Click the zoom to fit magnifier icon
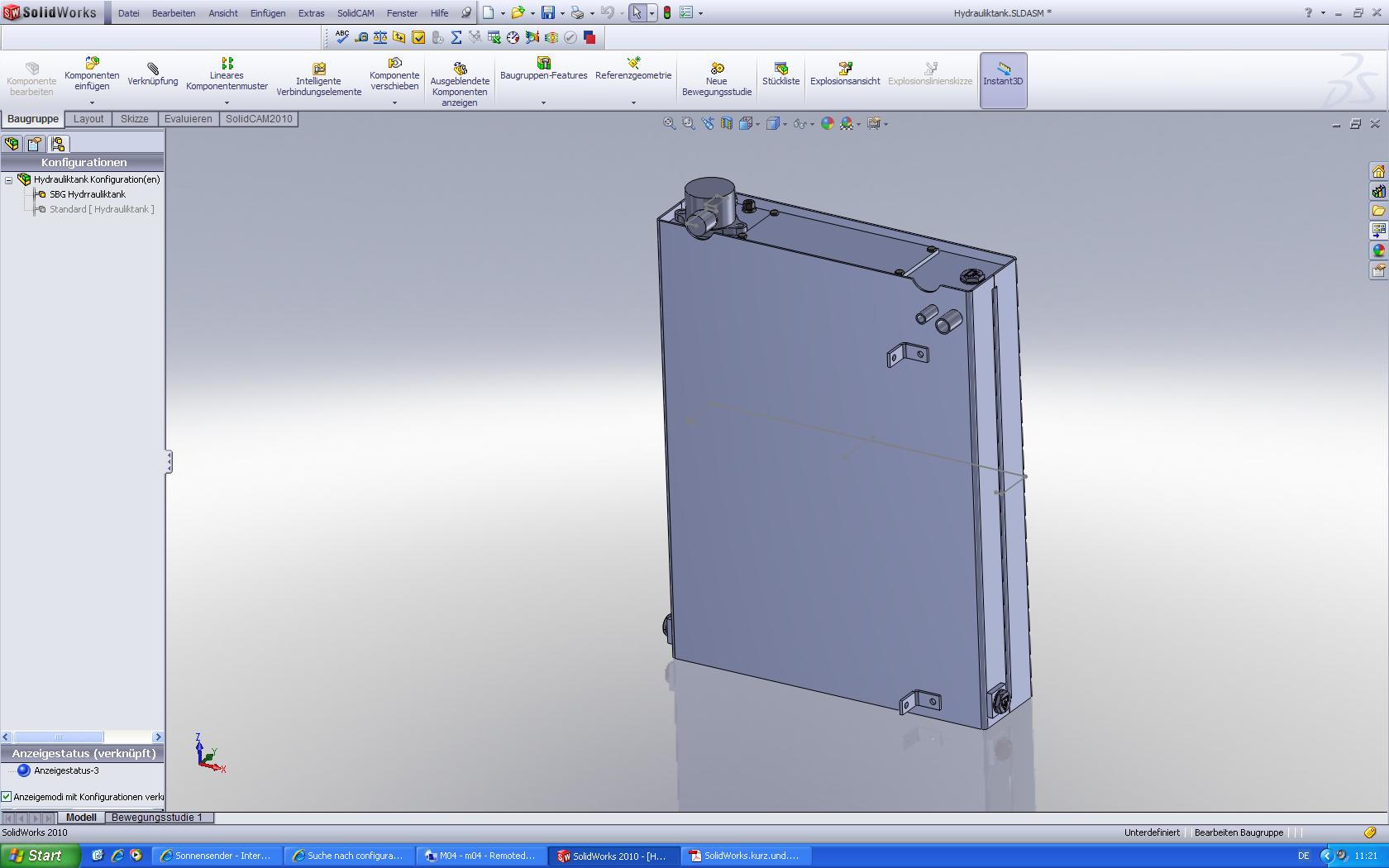 [669, 123]
